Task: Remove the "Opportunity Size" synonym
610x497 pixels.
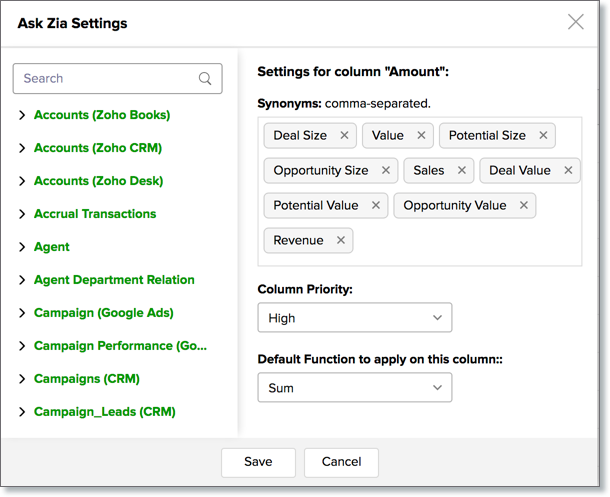Action: pos(386,171)
